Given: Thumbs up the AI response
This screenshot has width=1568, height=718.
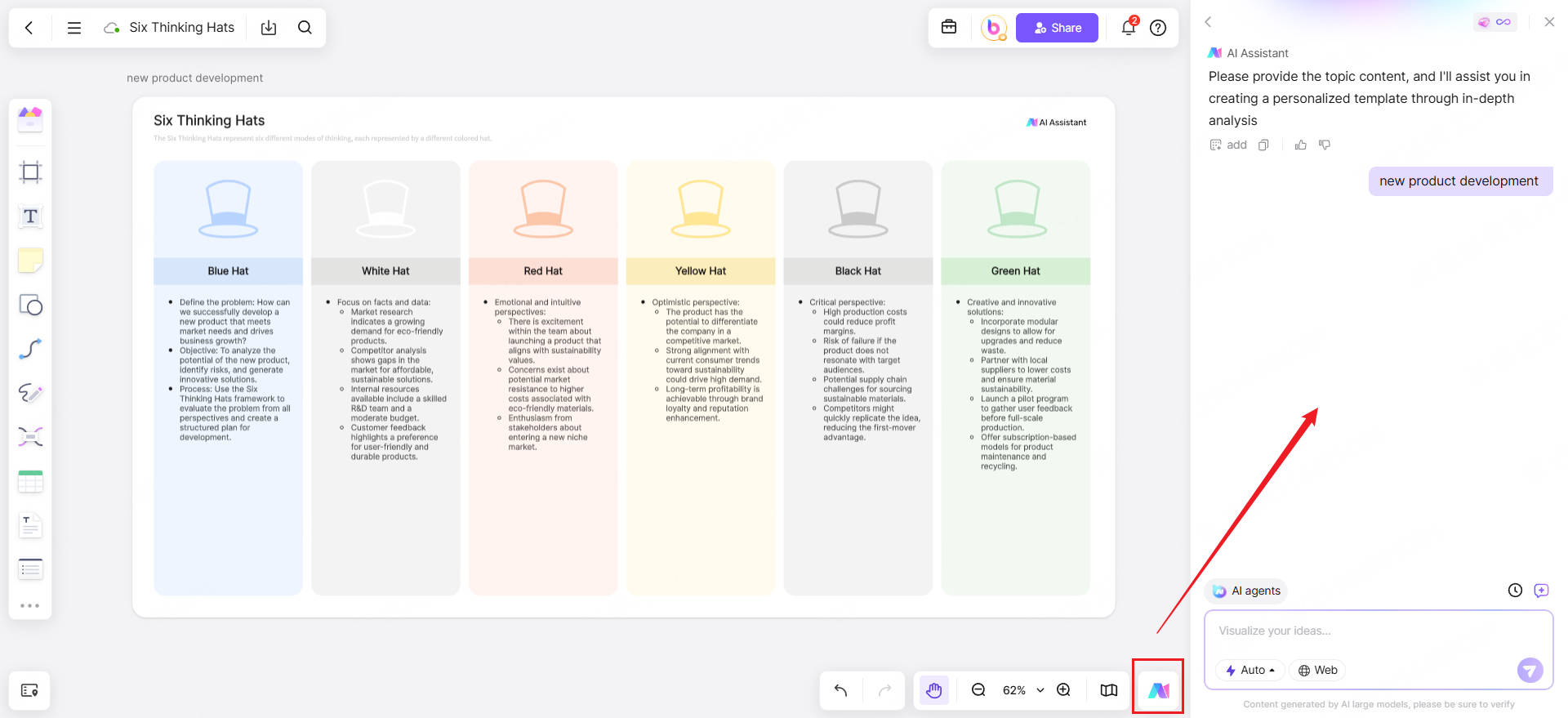Looking at the screenshot, I should (x=1301, y=145).
